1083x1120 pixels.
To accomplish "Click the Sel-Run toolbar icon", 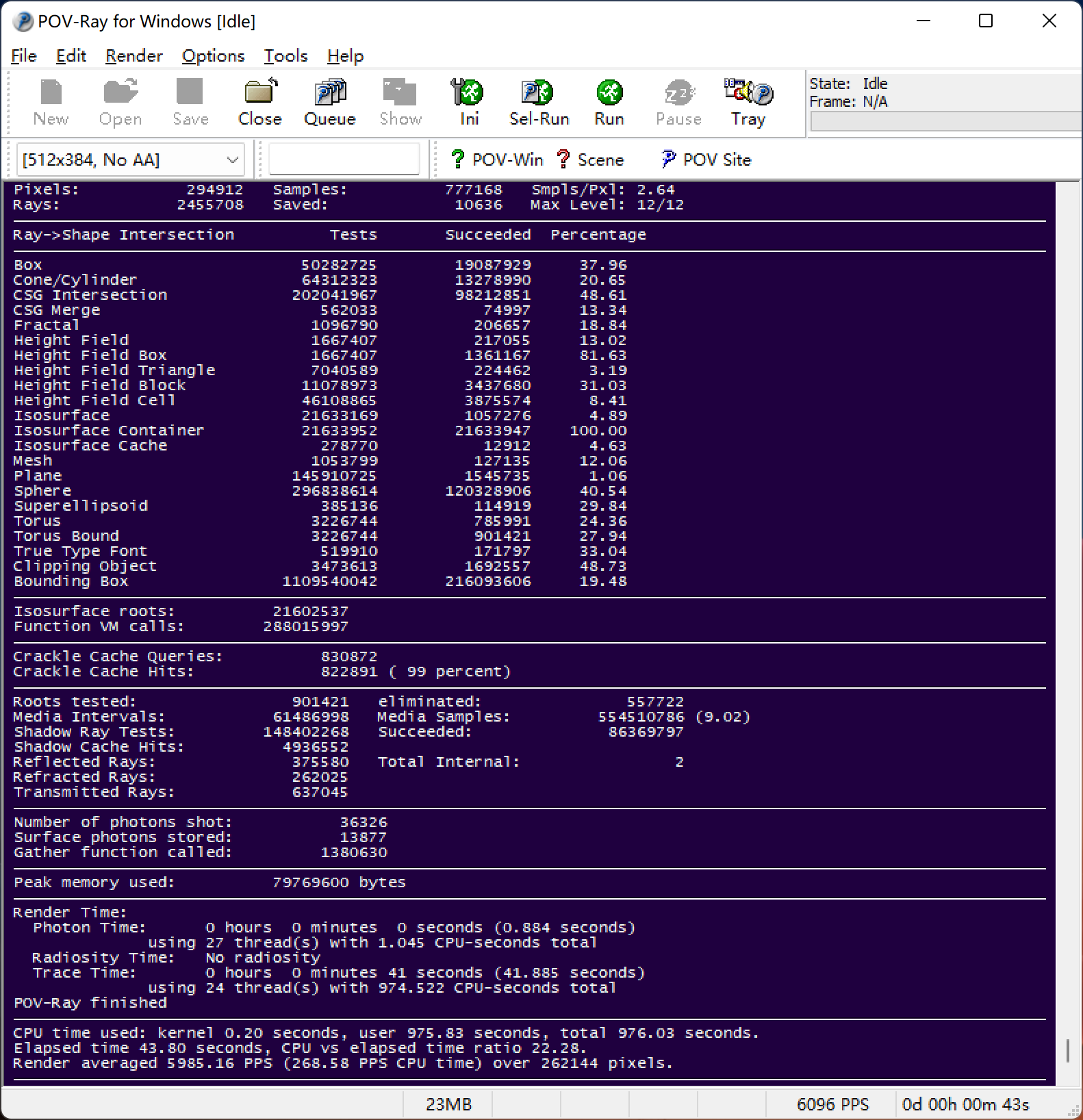I will [539, 103].
